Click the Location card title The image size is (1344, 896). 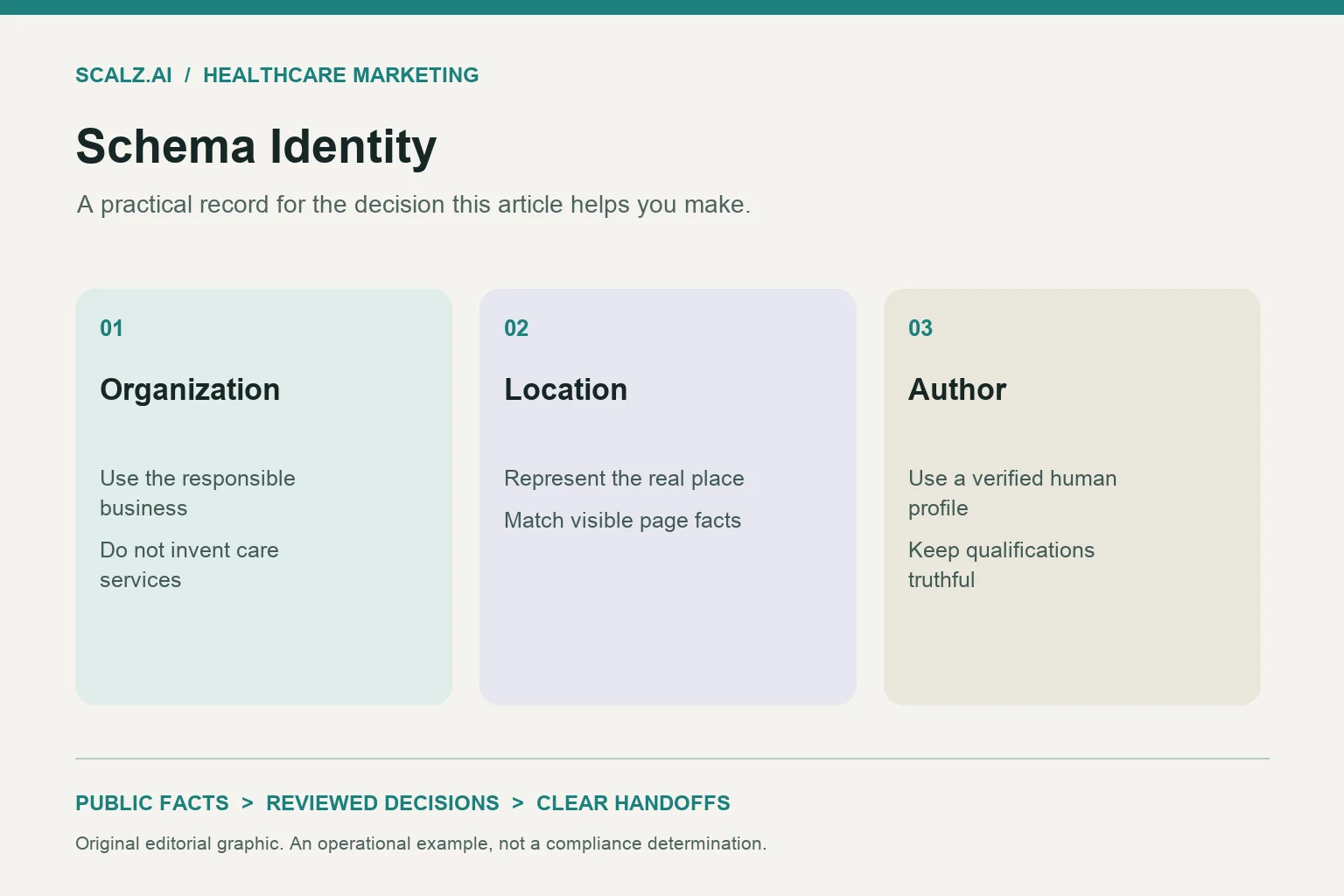[x=565, y=389]
